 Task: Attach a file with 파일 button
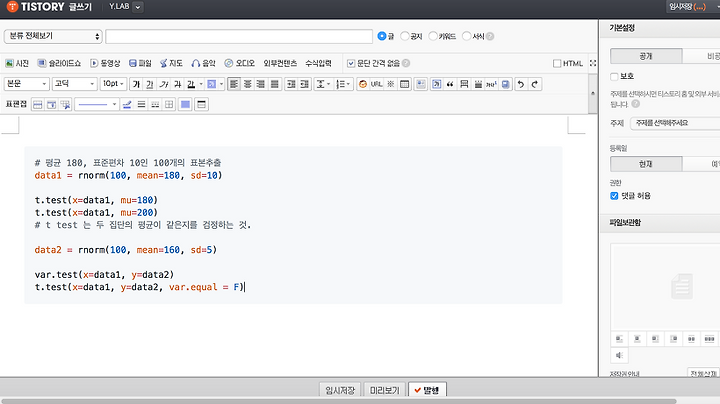[140, 63]
